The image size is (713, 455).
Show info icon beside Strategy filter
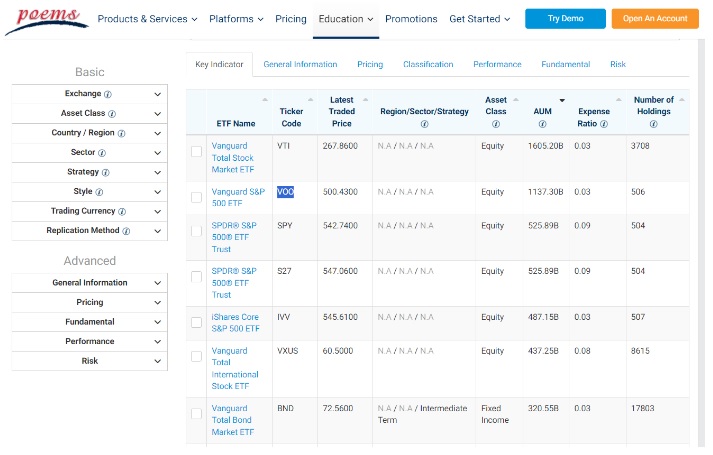coord(105,172)
